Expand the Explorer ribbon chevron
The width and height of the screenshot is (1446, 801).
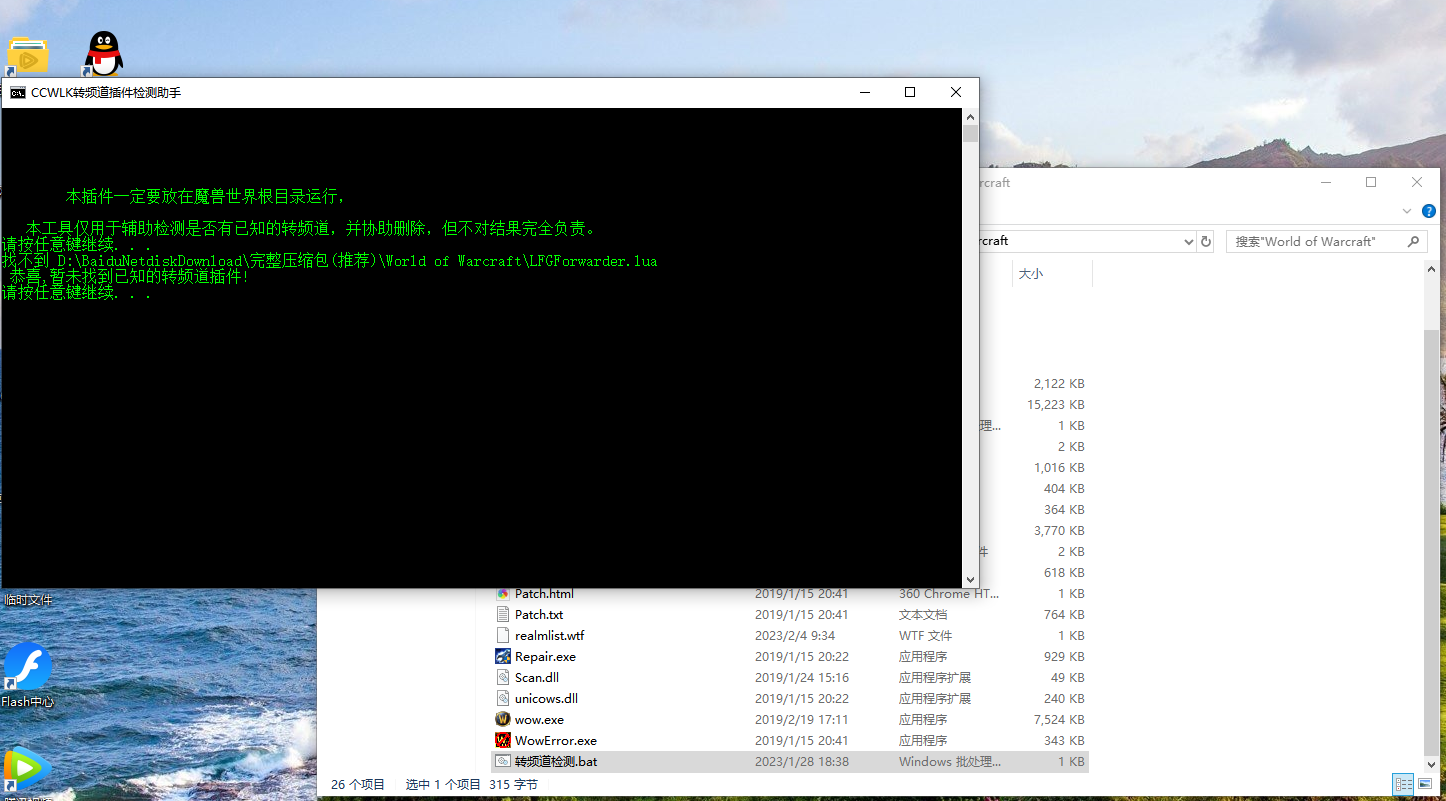point(1407,211)
